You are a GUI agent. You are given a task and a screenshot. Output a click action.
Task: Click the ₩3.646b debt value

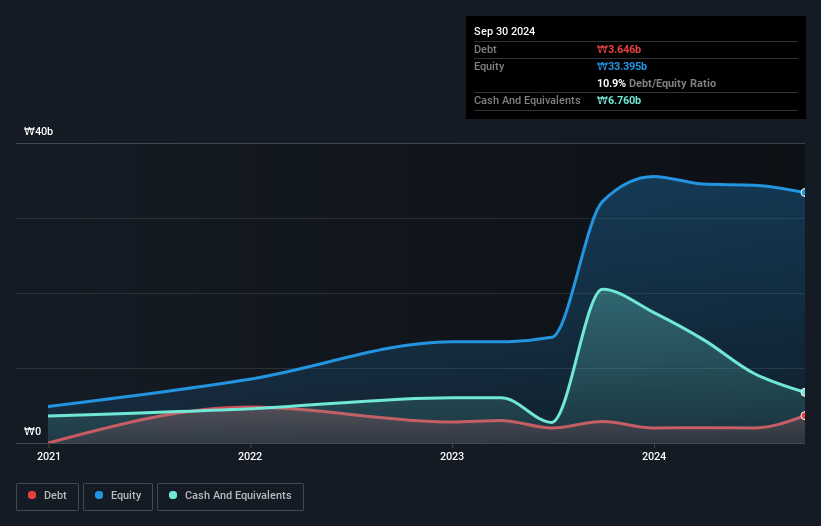coord(619,49)
